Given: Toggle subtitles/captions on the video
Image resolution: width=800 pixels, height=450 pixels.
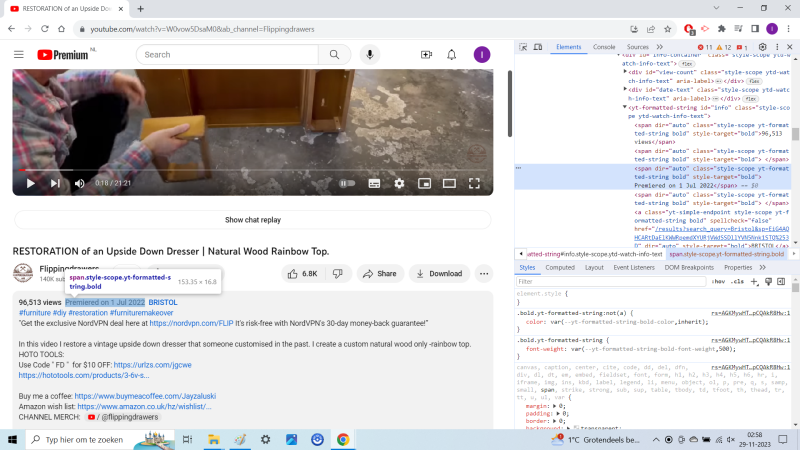Looking at the screenshot, I should click(x=374, y=183).
